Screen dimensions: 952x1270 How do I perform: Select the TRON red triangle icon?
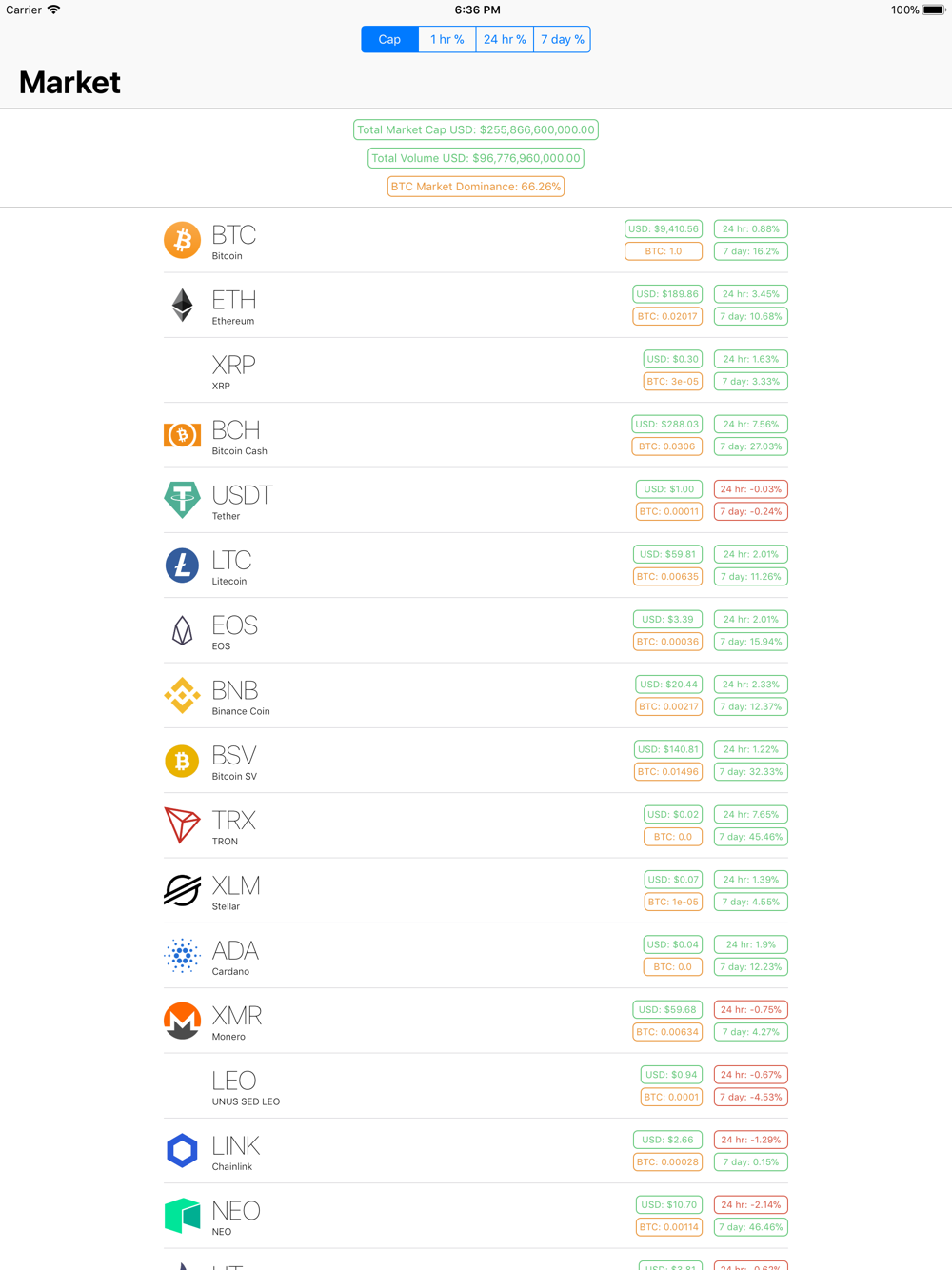[182, 825]
